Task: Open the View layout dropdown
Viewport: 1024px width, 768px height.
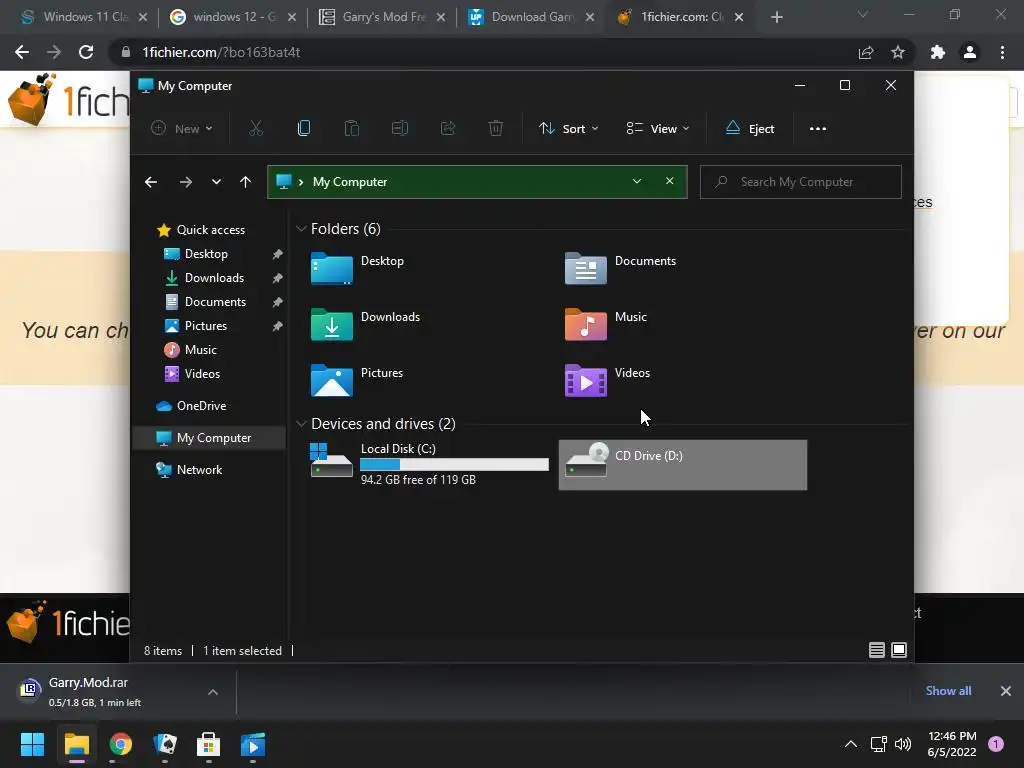Action: (x=658, y=129)
